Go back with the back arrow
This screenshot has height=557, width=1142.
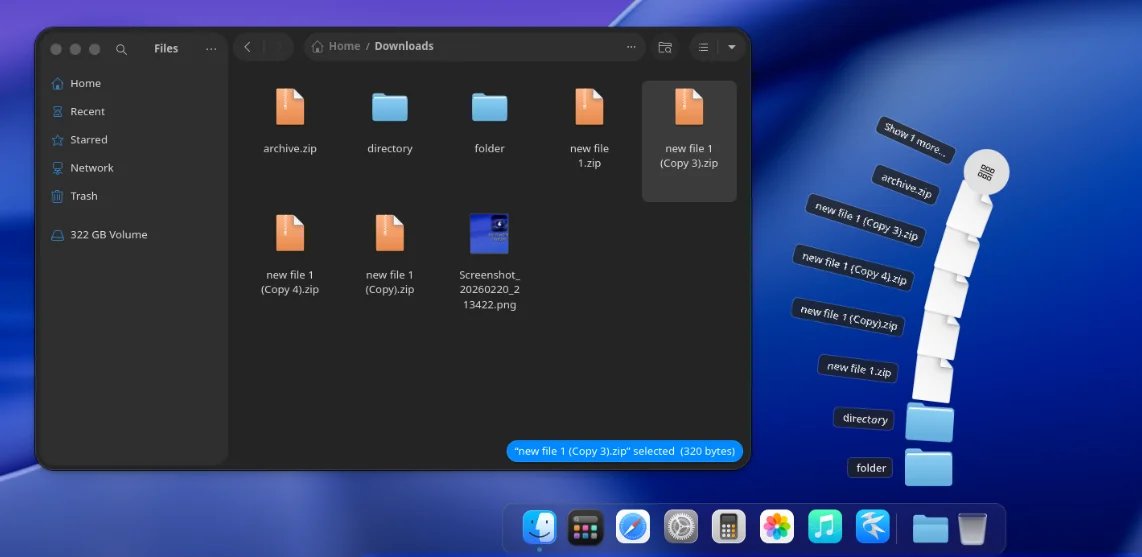click(248, 47)
